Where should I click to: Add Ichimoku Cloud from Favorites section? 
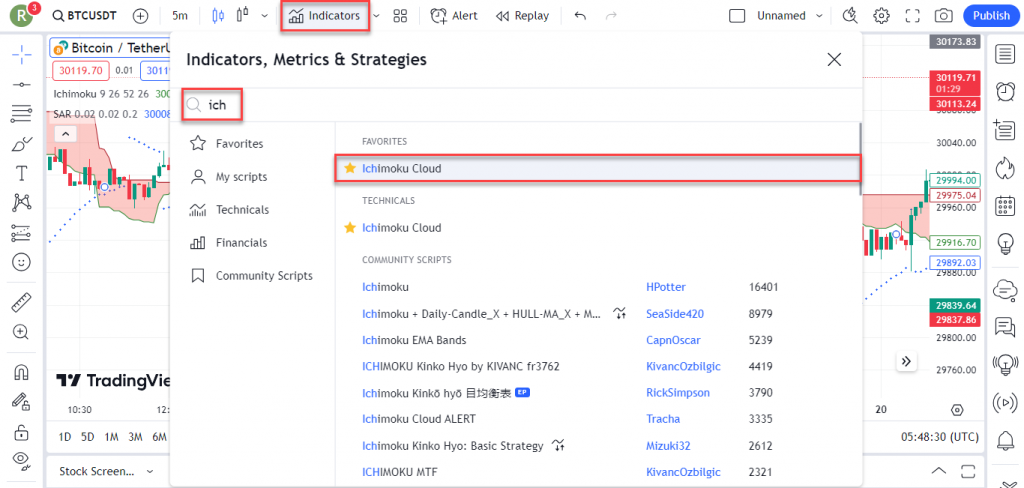click(598, 168)
